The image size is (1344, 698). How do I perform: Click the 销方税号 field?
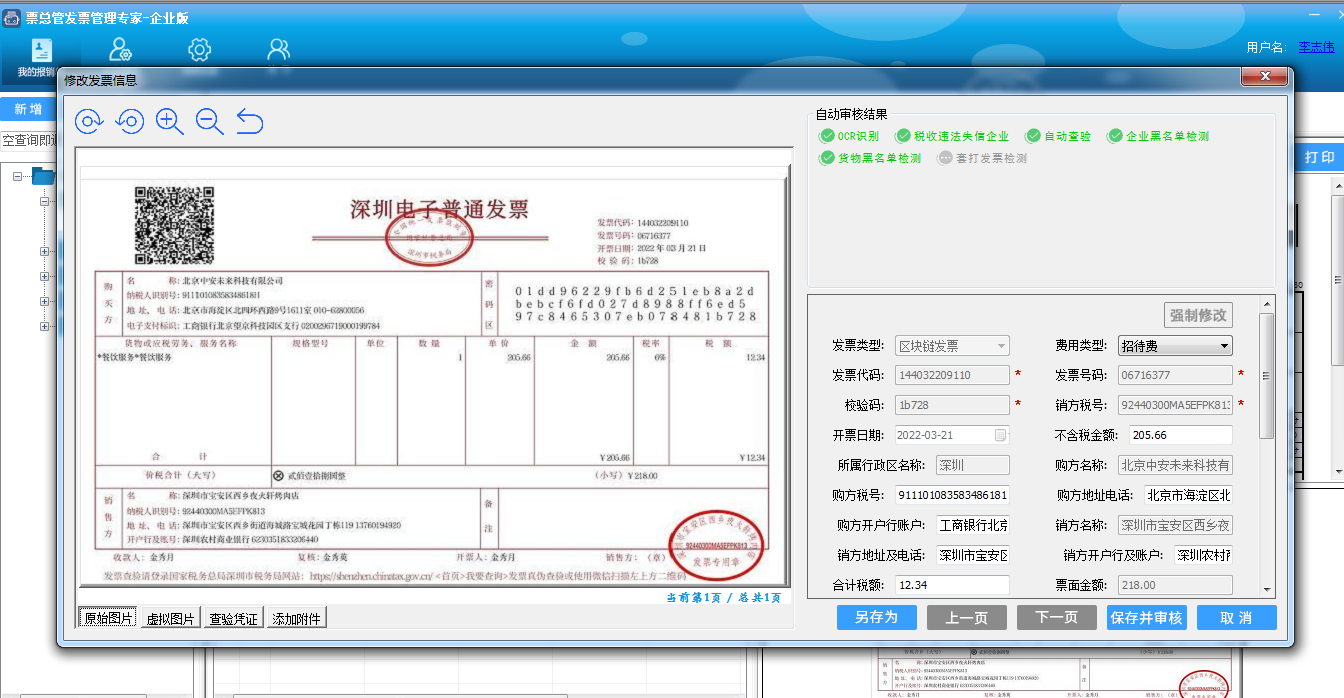coord(1175,405)
